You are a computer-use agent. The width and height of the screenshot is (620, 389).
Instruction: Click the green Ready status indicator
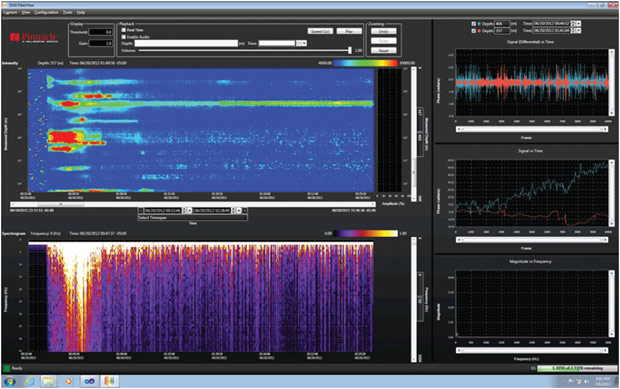[x=7, y=368]
